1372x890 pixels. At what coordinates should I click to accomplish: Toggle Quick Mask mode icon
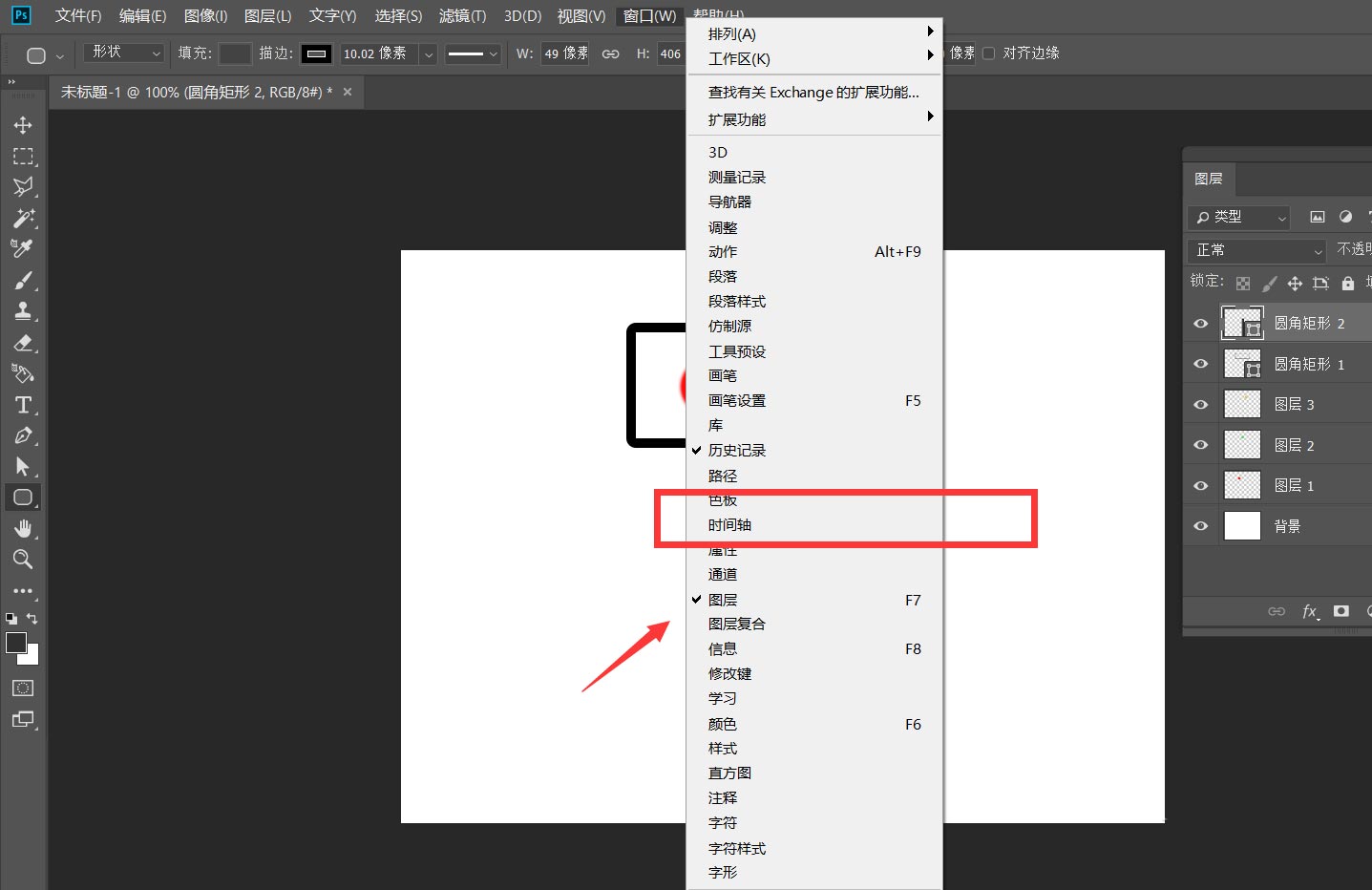tap(23, 688)
